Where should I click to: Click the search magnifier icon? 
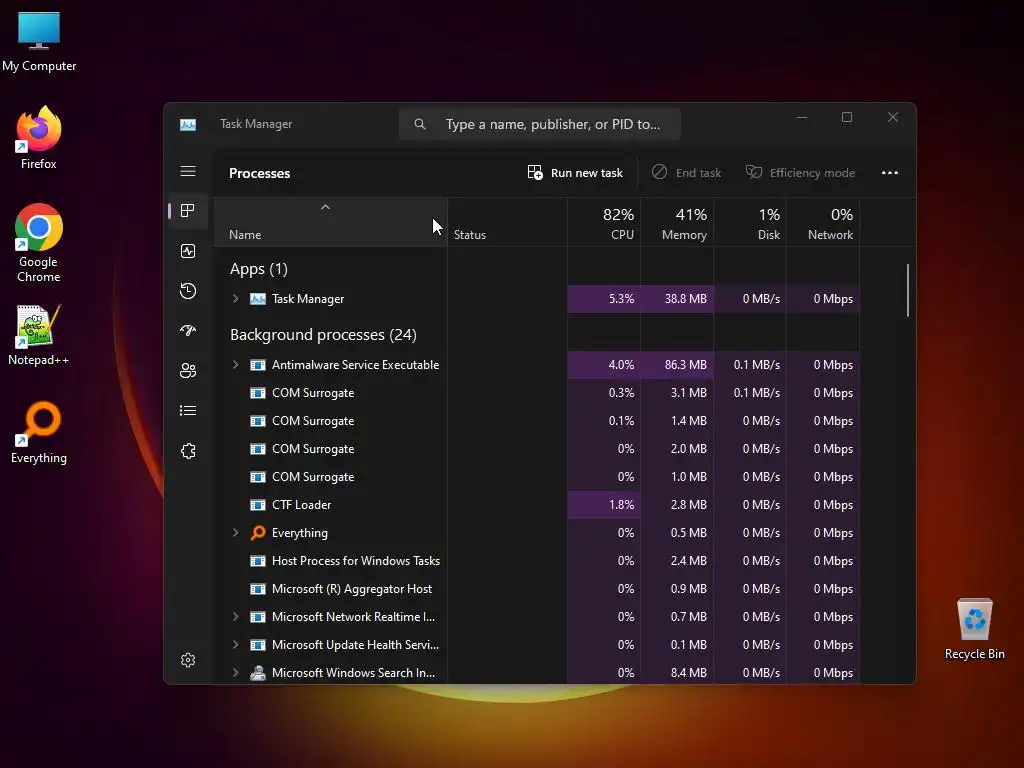(420, 124)
